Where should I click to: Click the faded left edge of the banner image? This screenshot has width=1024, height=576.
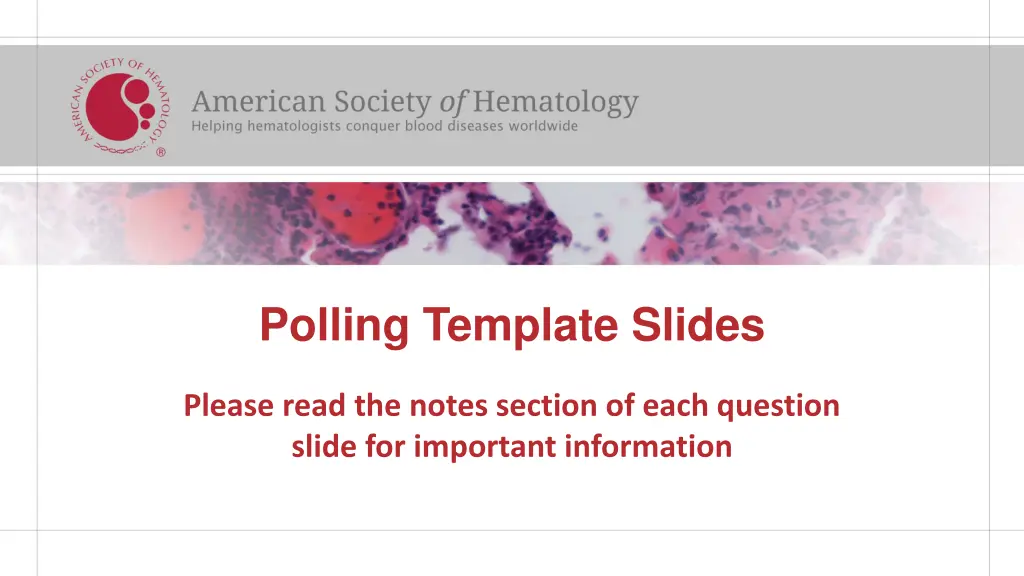[x=30, y=225]
